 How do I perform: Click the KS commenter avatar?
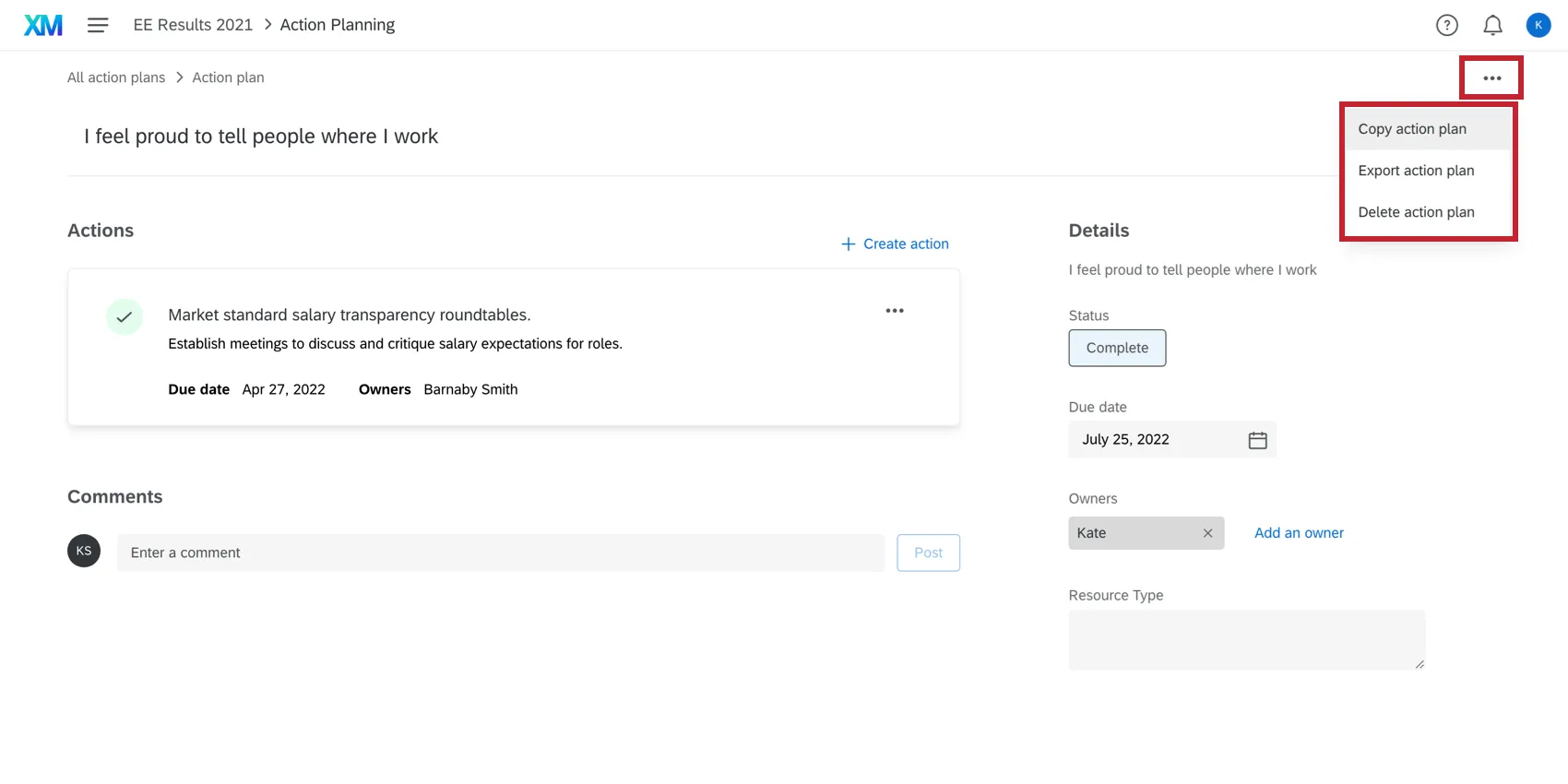pos(84,551)
